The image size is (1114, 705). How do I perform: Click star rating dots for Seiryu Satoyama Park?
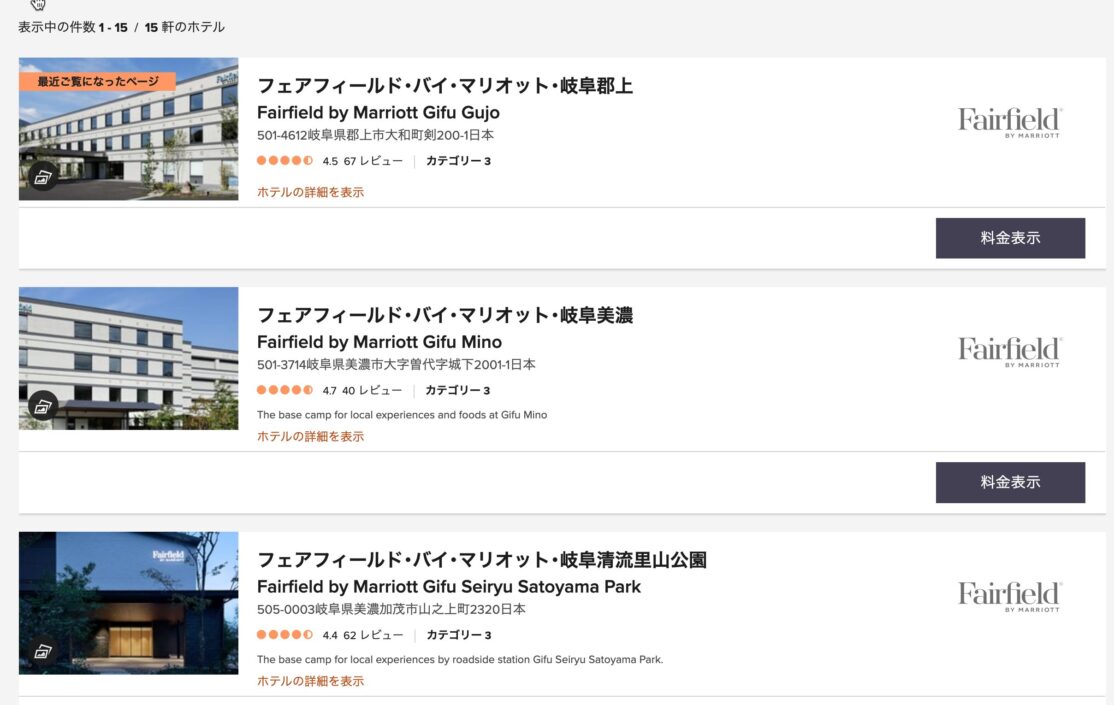click(285, 635)
